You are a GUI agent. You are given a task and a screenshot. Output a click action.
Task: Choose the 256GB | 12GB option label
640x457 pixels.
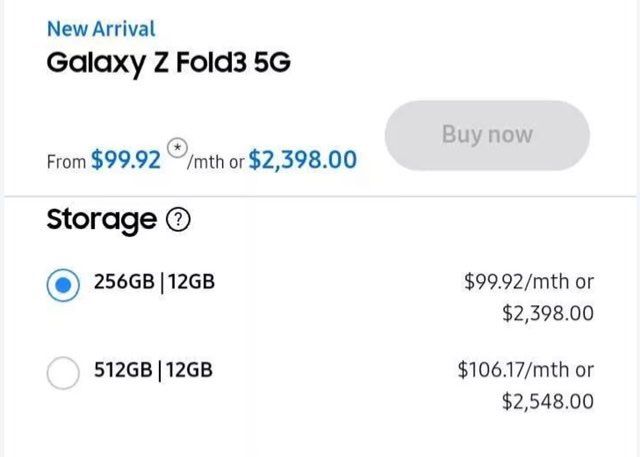point(154,282)
